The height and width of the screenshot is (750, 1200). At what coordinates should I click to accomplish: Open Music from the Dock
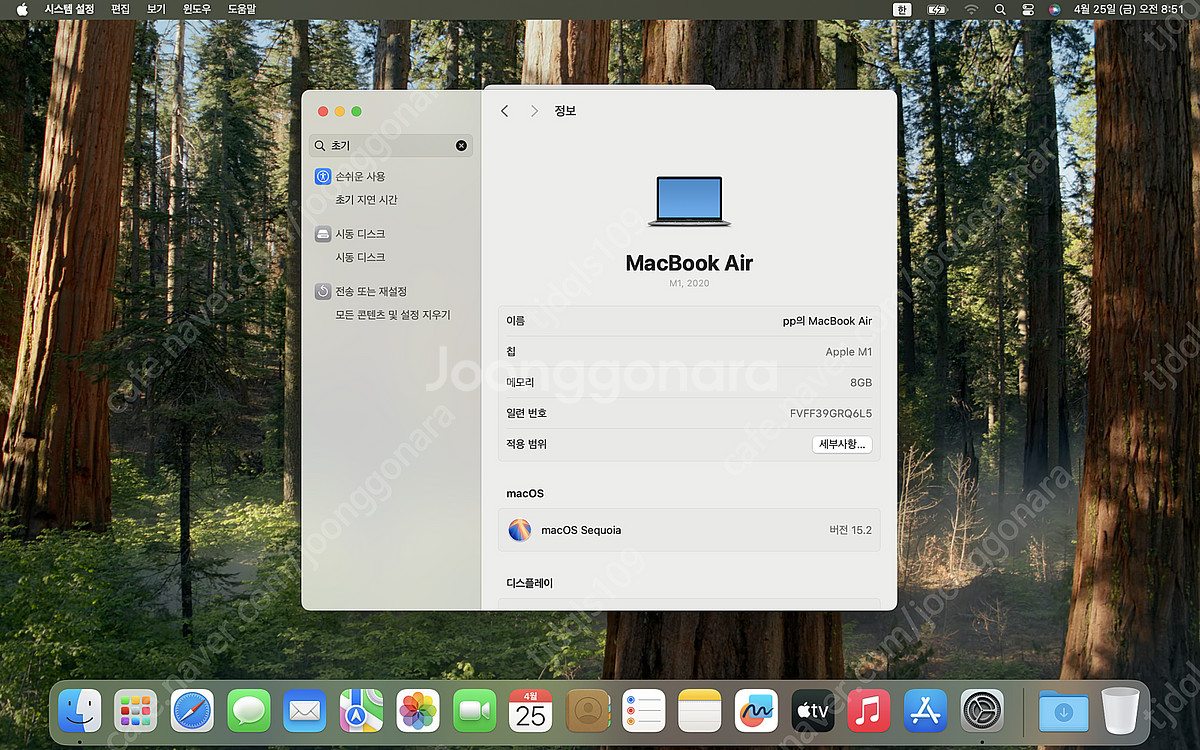tap(869, 711)
